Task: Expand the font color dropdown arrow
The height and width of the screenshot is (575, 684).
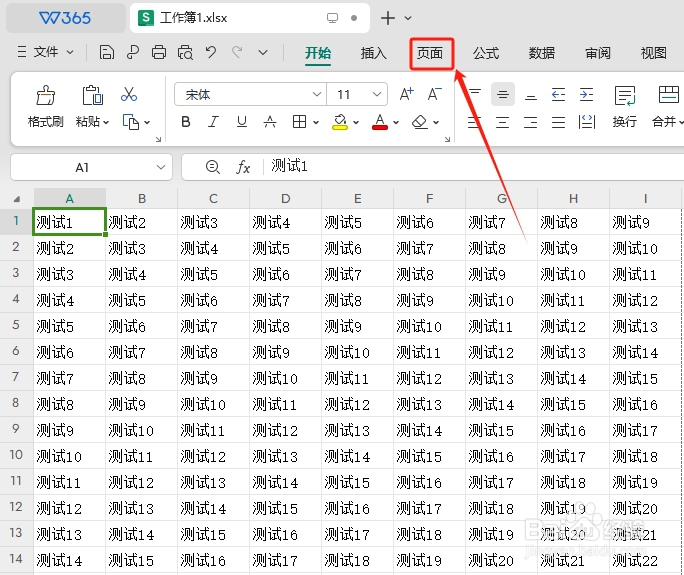Action: 396,123
